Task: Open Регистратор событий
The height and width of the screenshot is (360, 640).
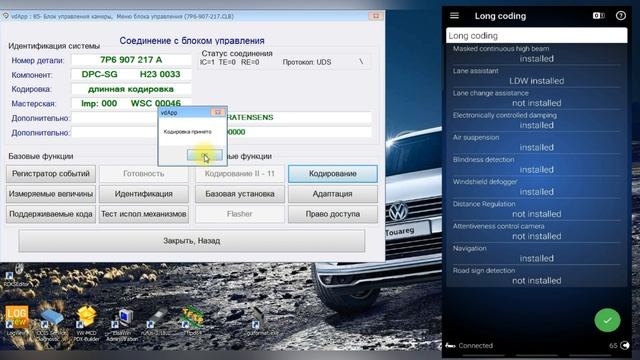Action: pos(51,173)
